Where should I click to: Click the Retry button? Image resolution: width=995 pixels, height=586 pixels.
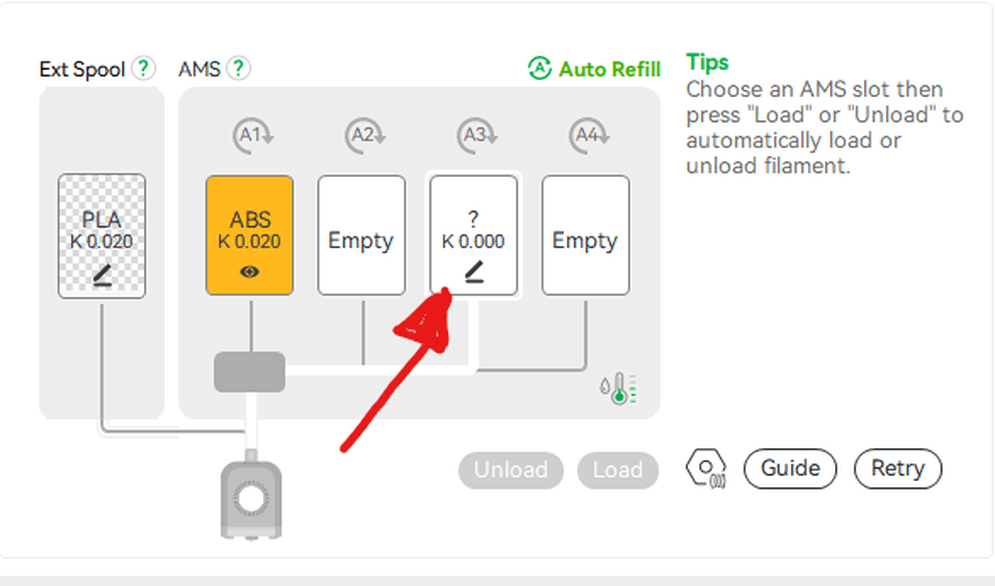897,468
